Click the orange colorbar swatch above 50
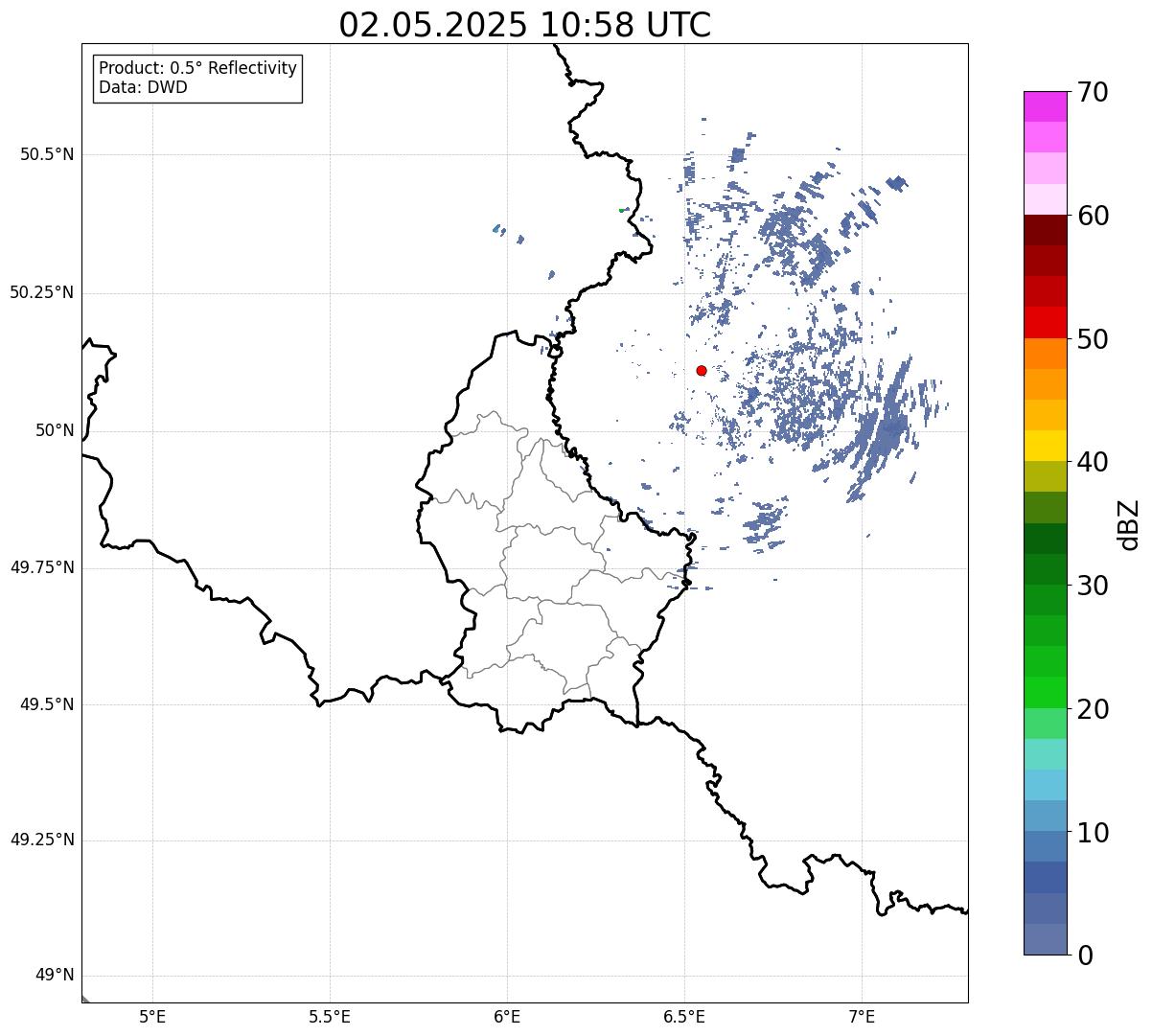 (1046, 354)
